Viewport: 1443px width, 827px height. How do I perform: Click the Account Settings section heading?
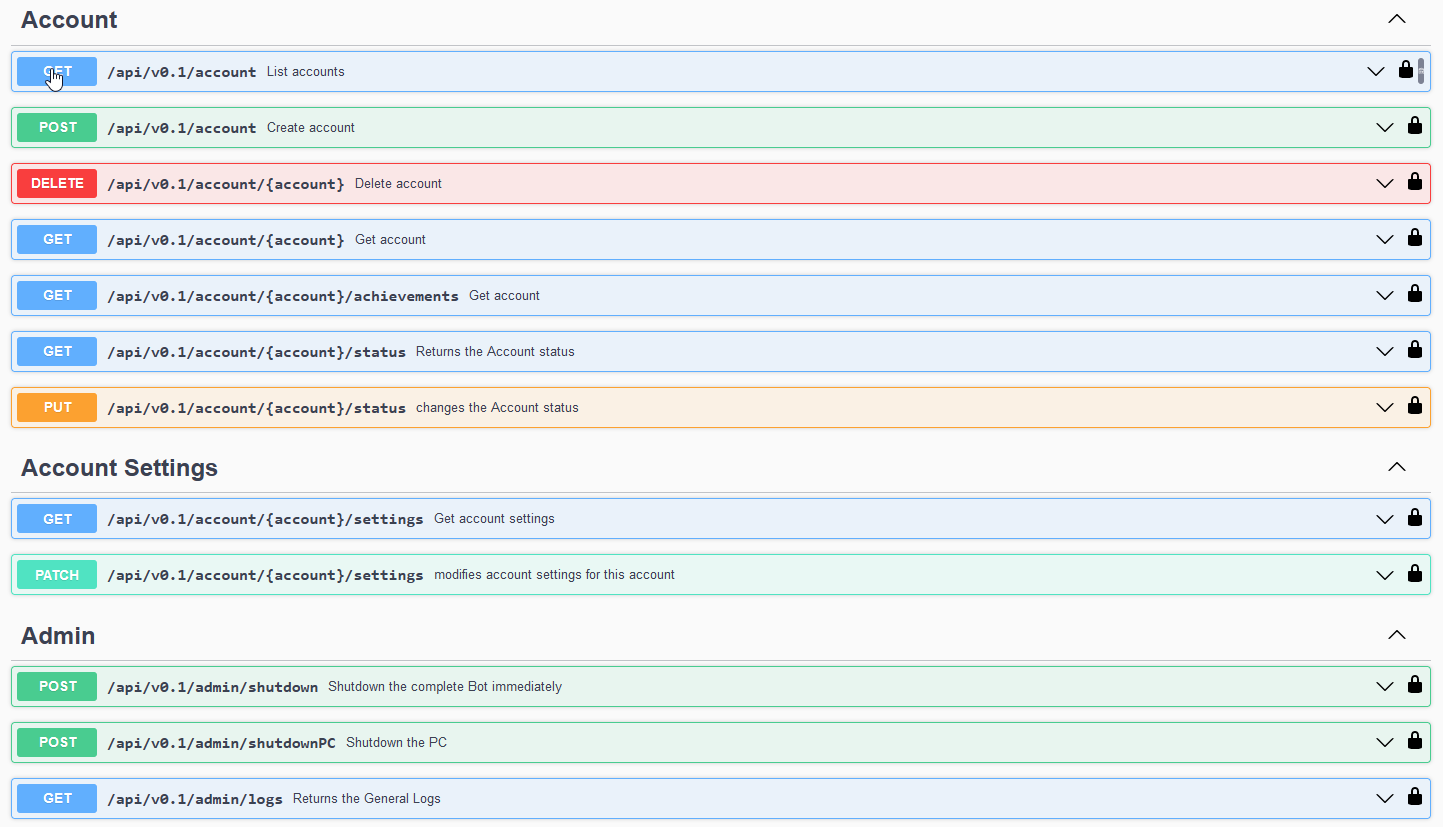(x=119, y=467)
